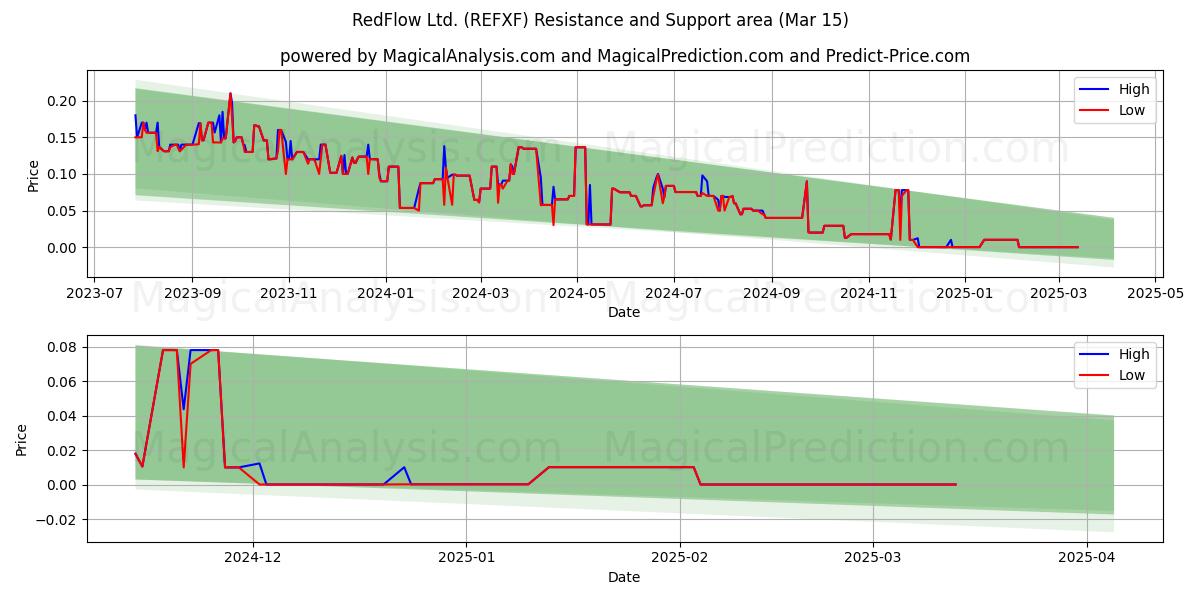Click the 0.00 price tick on upper chart

(x=62, y=248)
